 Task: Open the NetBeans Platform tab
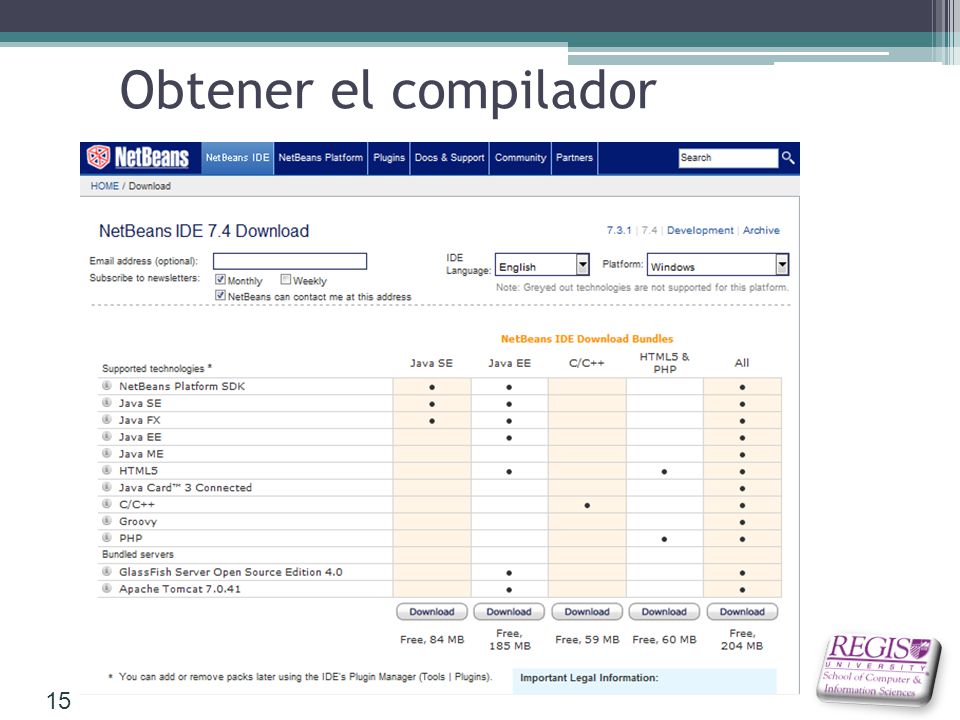click(321, 158)
